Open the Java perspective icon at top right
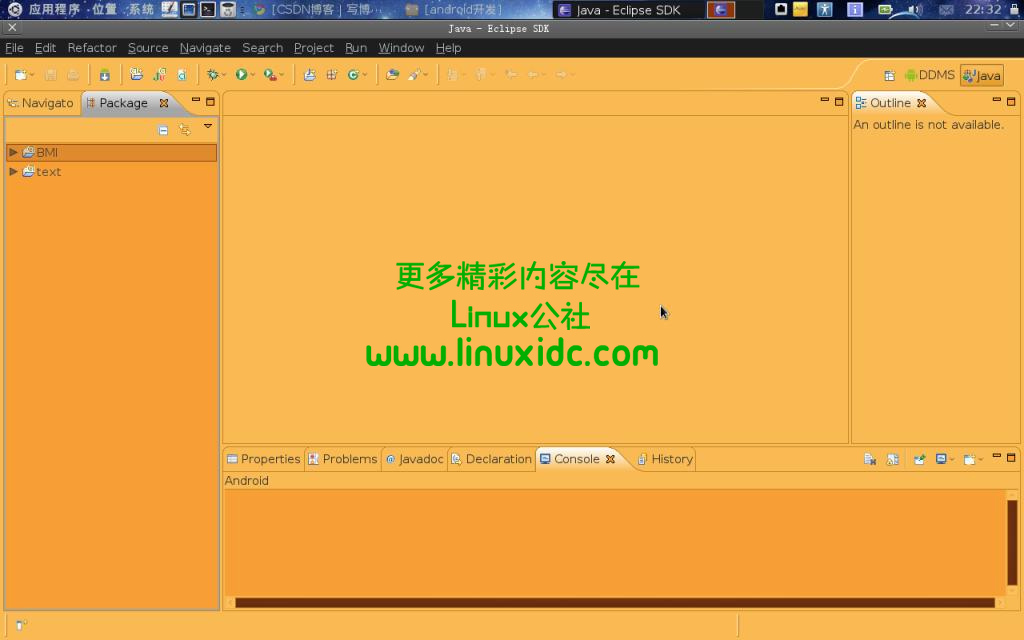1024x640 pixels. (x=981, y=74)
